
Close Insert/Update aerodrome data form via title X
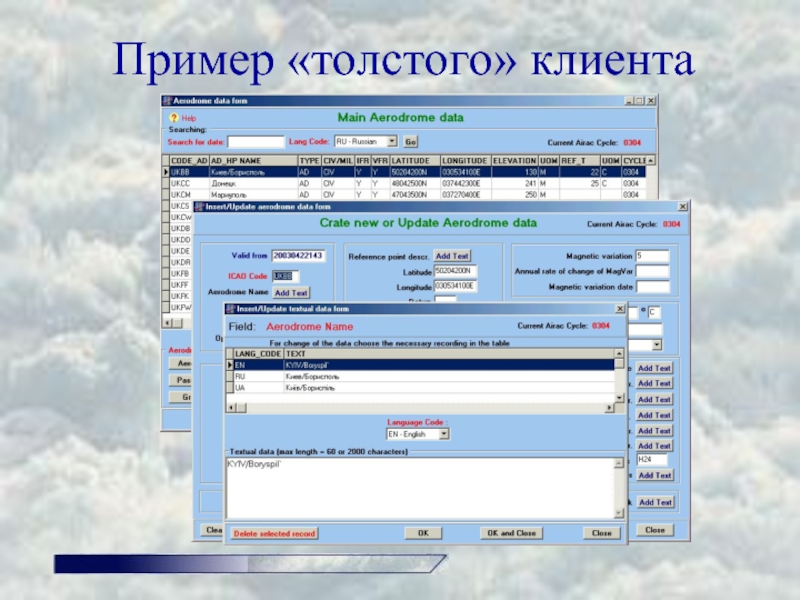pyautogui.click(x=683, y=207)
